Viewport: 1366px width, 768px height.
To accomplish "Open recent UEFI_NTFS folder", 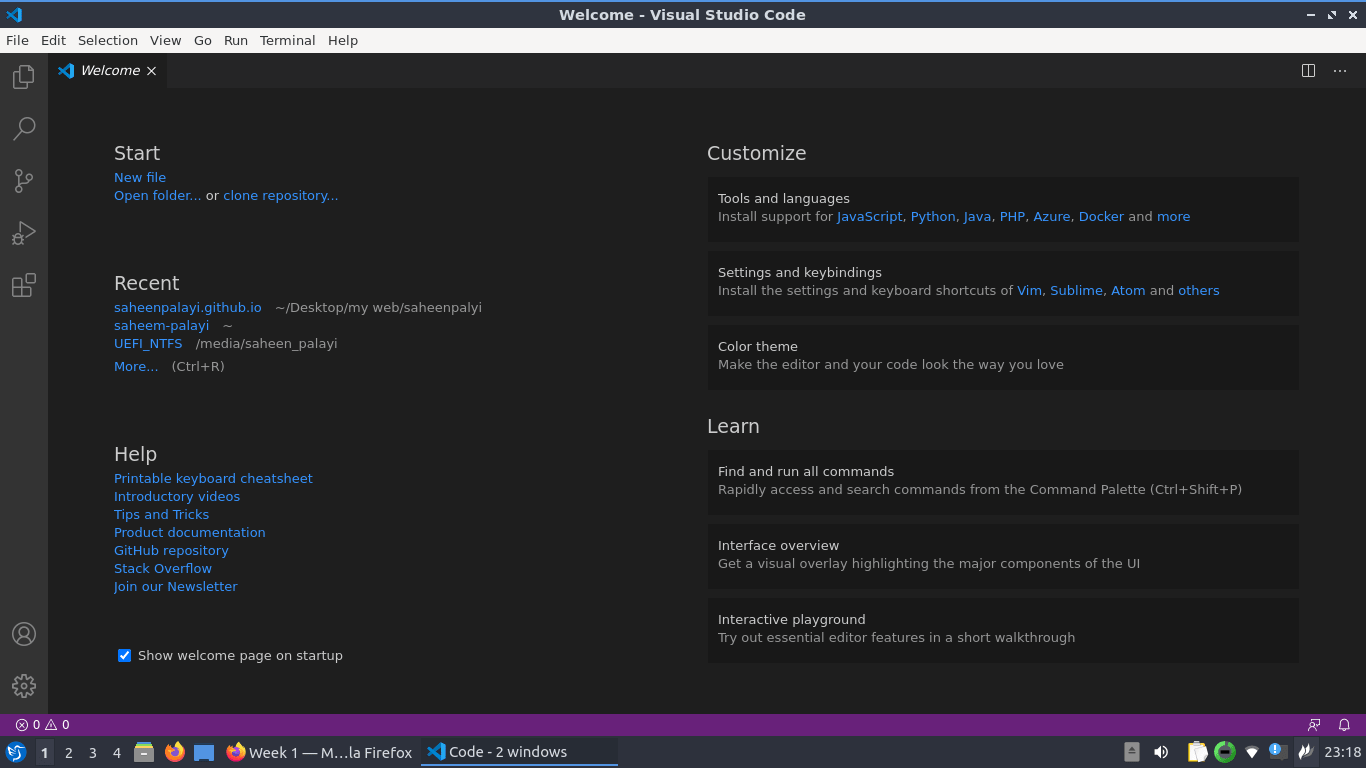I will pos(148,344).
